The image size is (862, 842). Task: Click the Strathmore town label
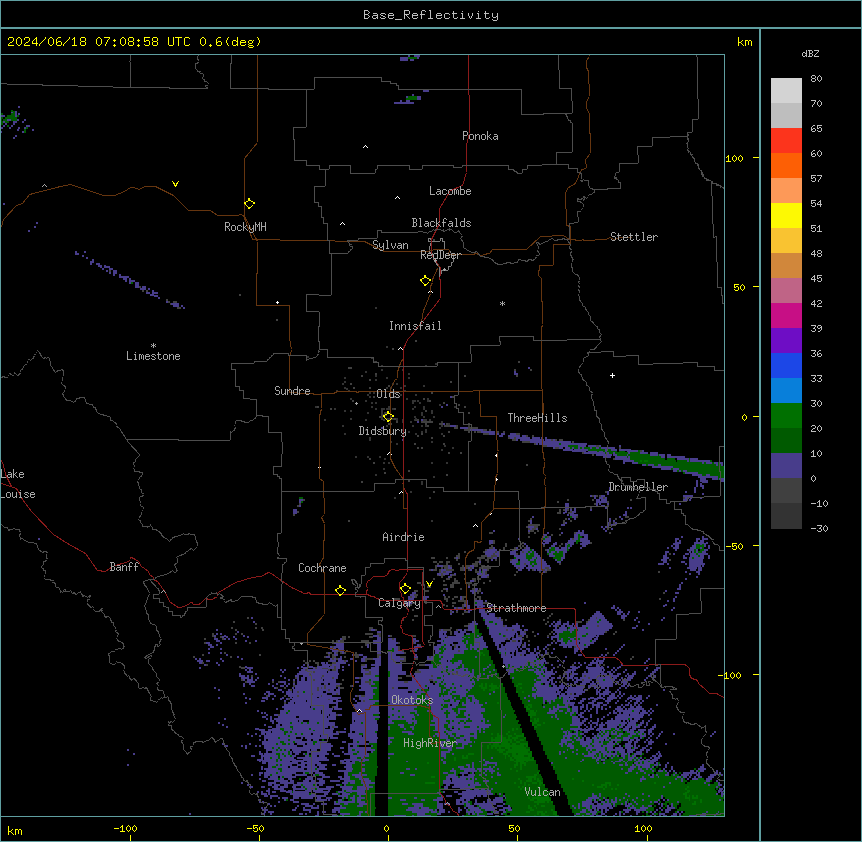pos(516,608)
